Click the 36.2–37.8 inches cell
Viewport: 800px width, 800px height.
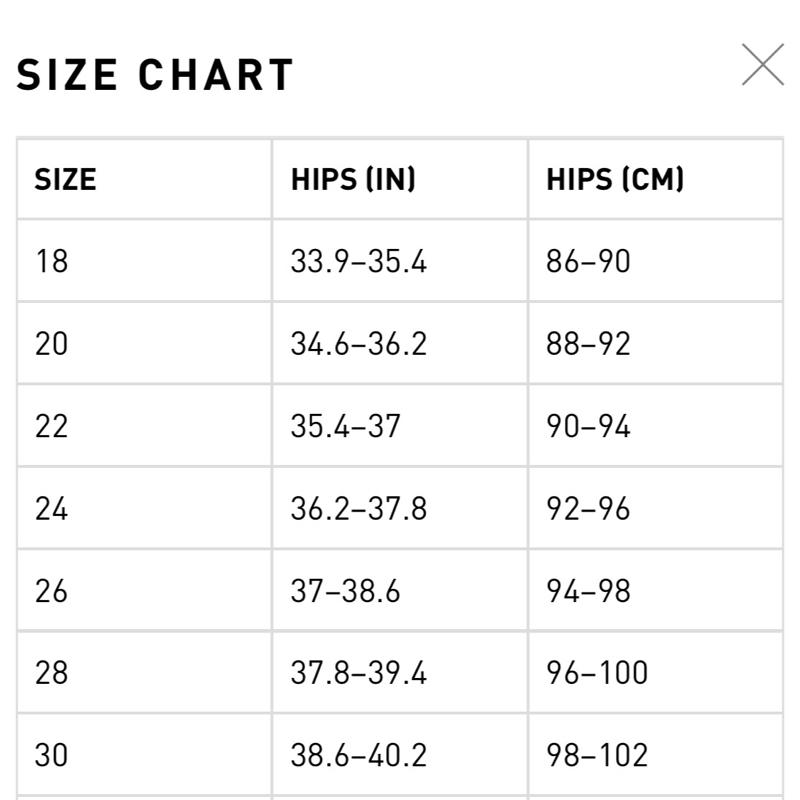[400, 508]
